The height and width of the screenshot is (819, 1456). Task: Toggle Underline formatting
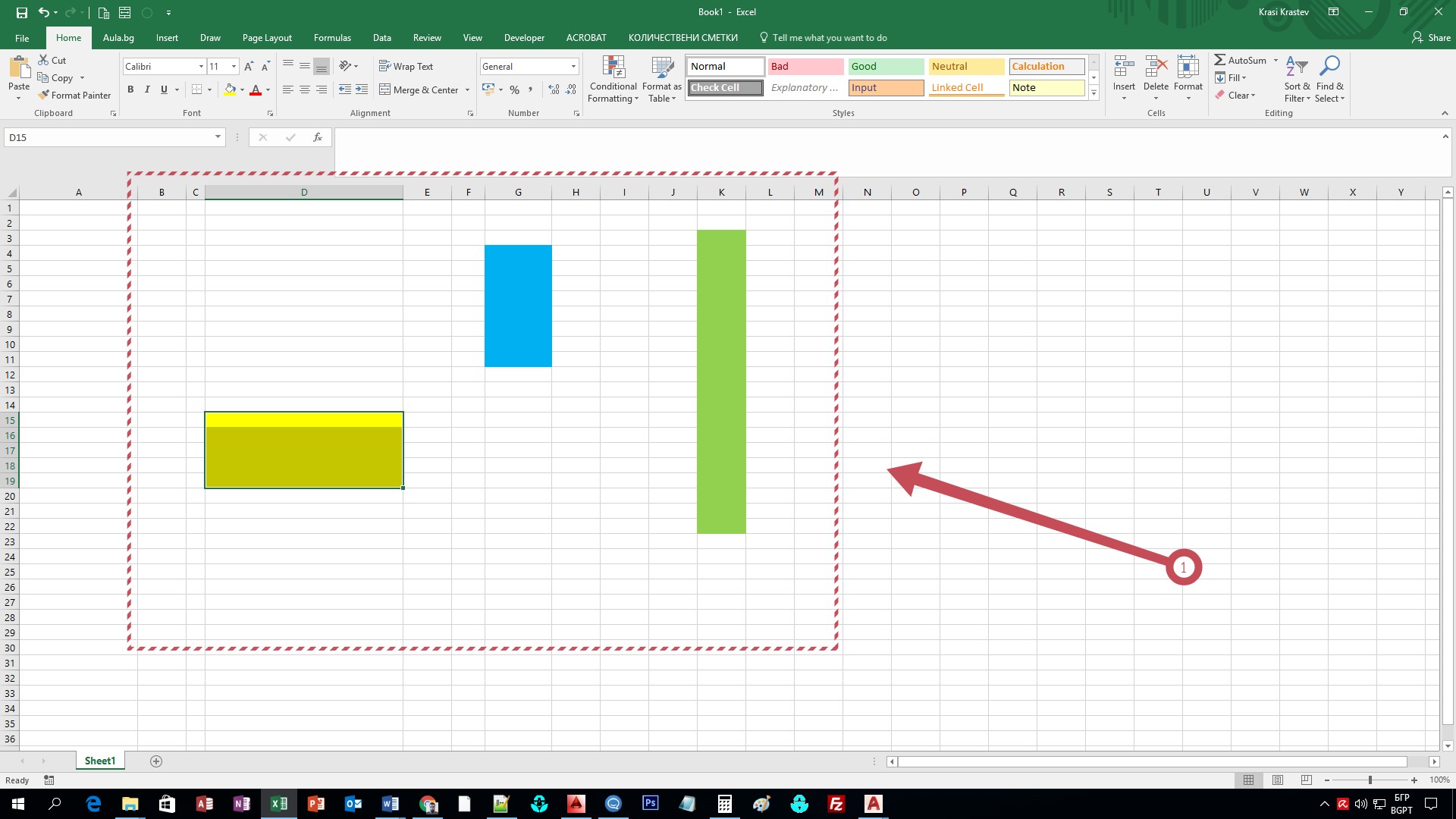tap(164, 89)
